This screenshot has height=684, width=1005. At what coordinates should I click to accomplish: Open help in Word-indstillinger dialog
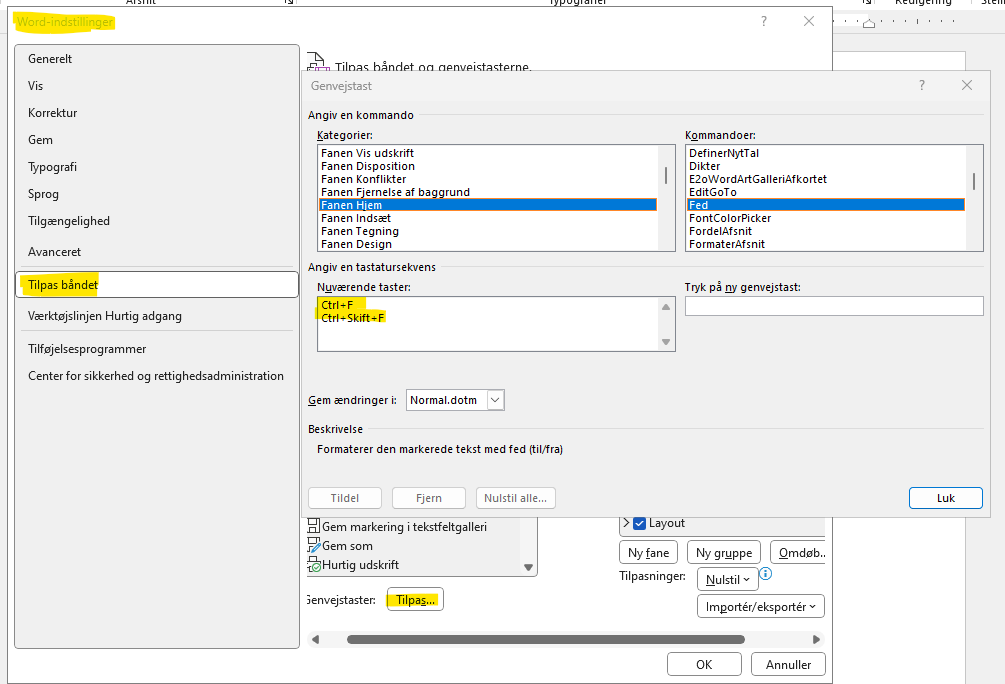(763, 21)
